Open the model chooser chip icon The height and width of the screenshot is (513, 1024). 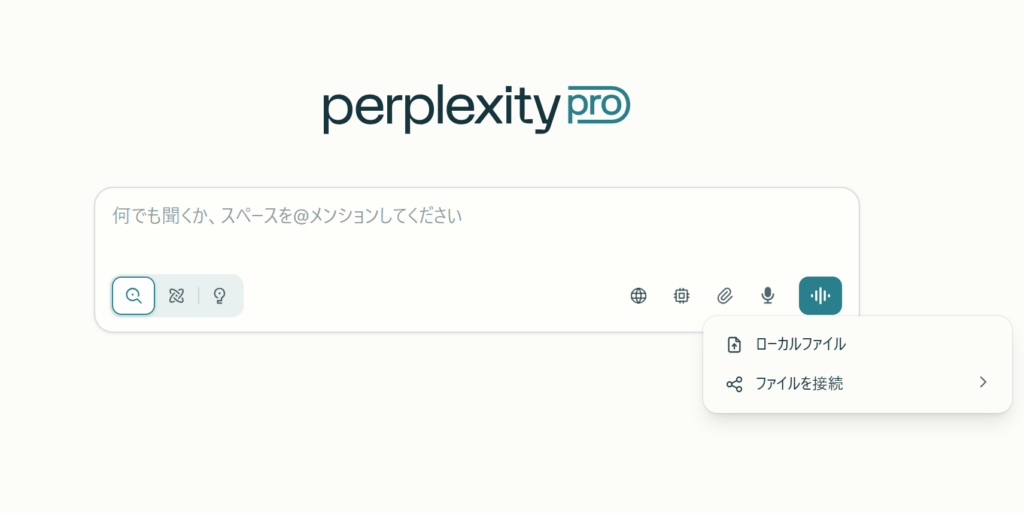[x=681, y=296]
